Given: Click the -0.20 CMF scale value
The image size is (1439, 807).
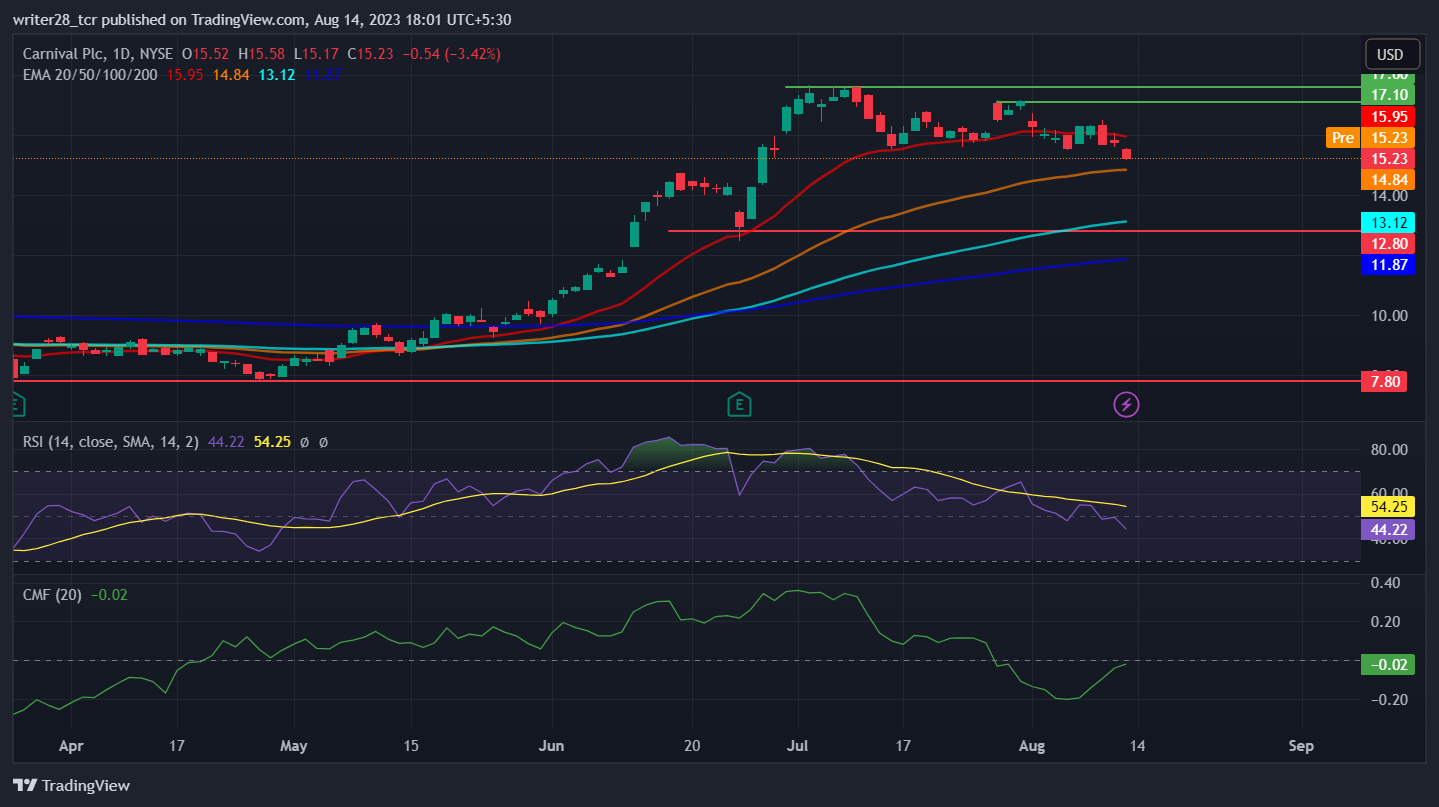Looking at the screenshot, I should (x=1389, y=699).
